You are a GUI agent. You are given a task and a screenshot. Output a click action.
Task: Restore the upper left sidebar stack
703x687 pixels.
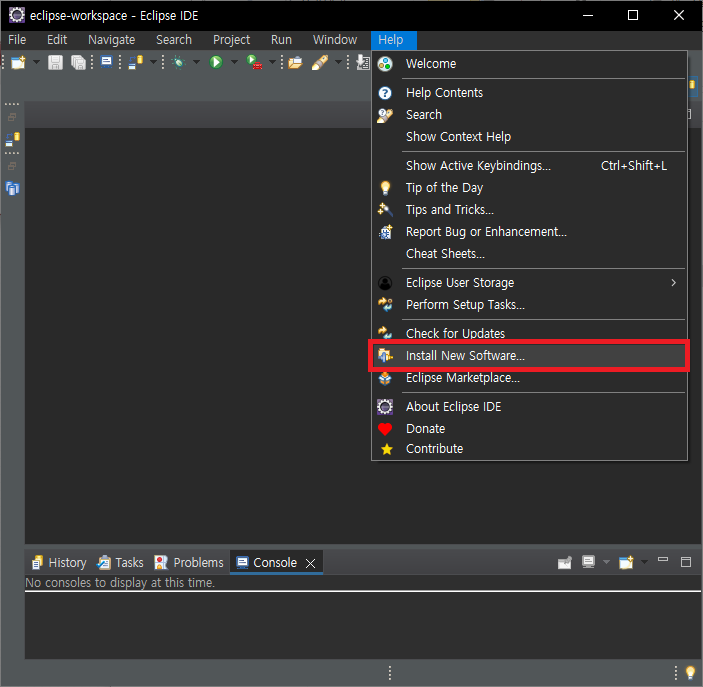click(12, 117)
